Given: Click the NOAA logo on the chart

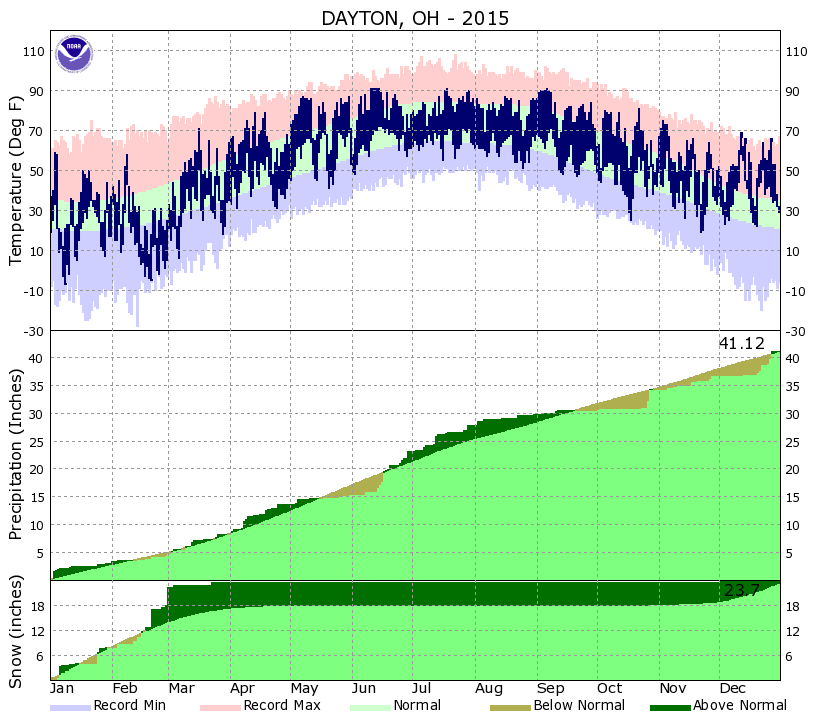Looking at the screenshot, I should [74, 53].
